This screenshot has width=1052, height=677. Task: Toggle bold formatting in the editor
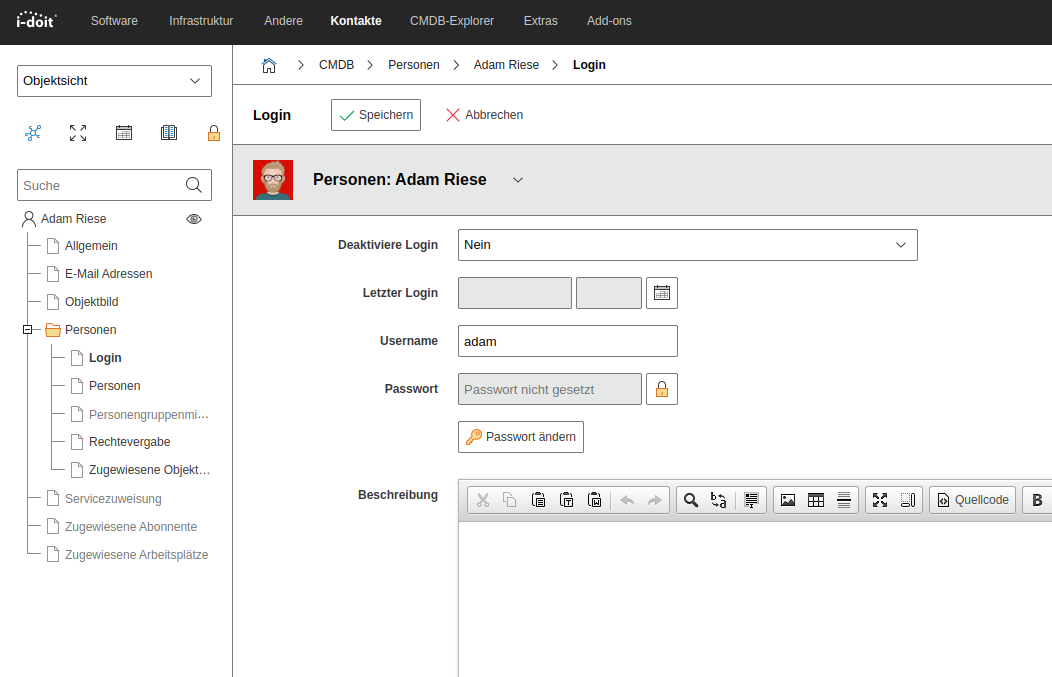point(1037,500)
